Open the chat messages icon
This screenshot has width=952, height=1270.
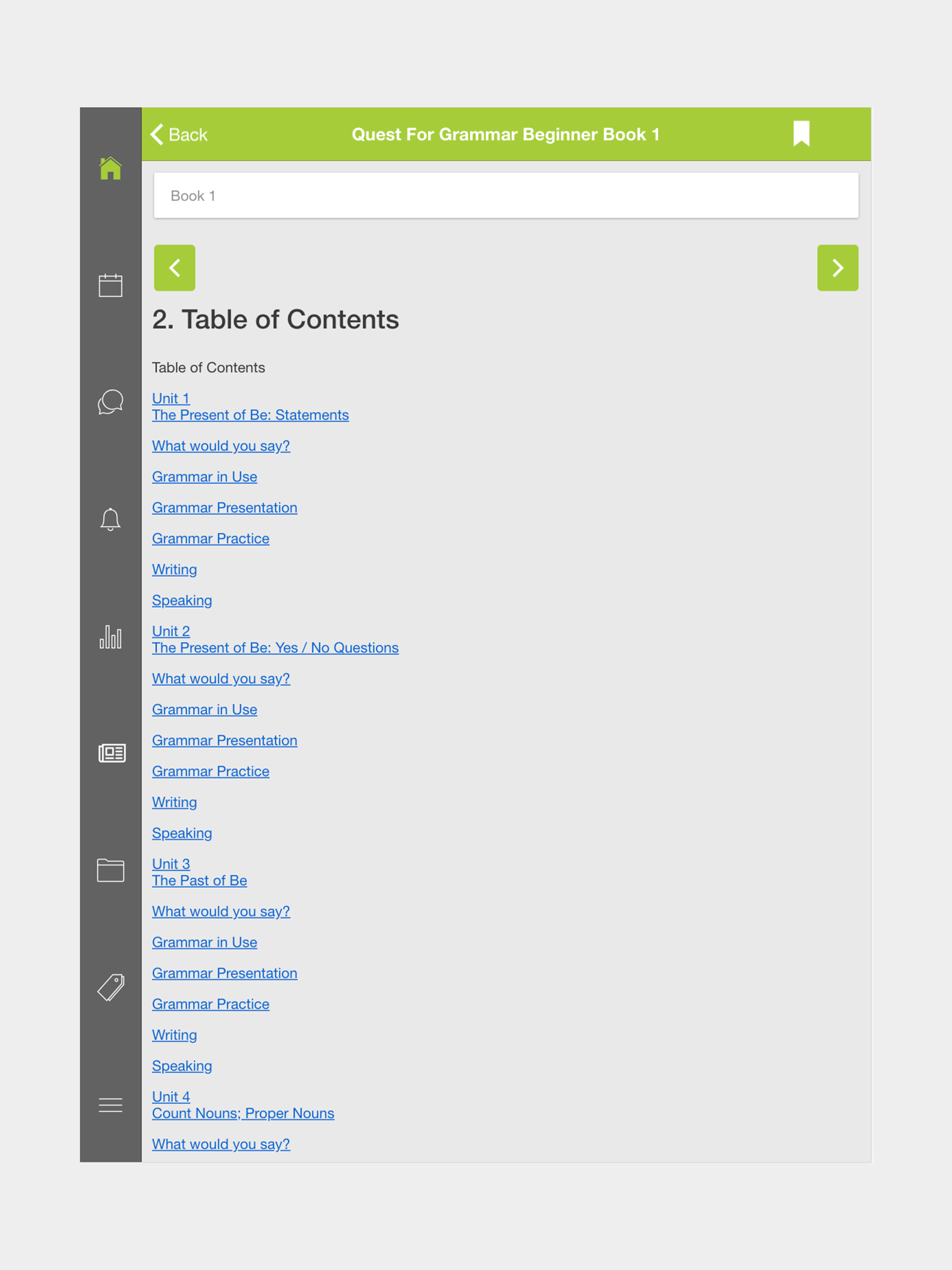110,402
